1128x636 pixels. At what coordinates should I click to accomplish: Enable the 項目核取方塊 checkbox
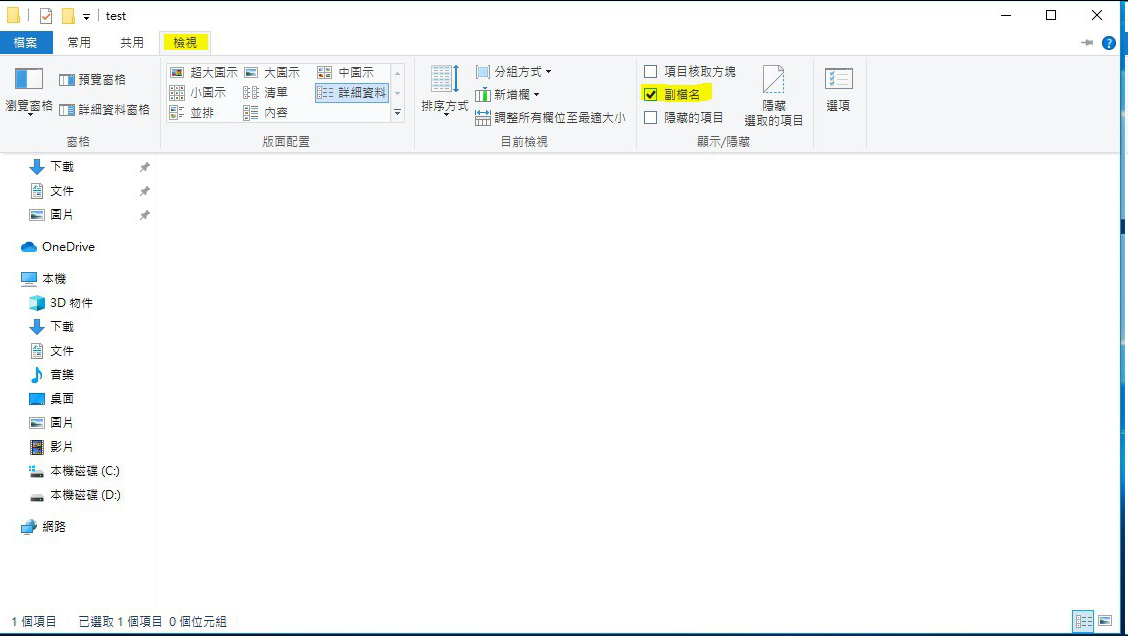pos(651,72)
